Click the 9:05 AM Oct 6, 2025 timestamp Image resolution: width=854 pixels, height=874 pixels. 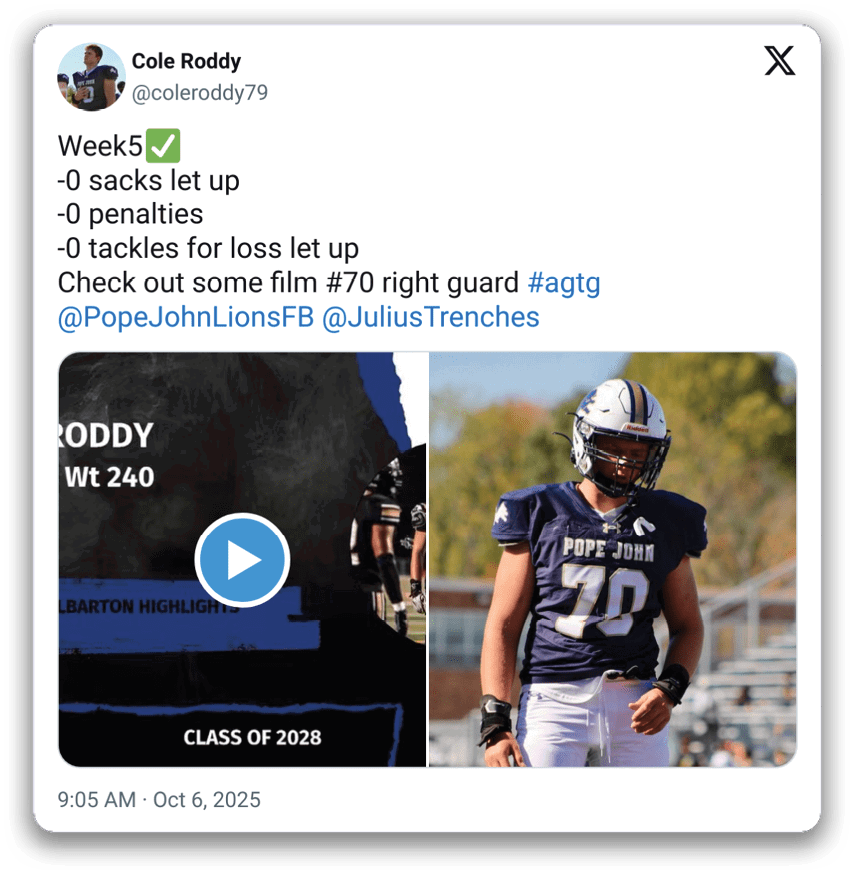(159, 799)
